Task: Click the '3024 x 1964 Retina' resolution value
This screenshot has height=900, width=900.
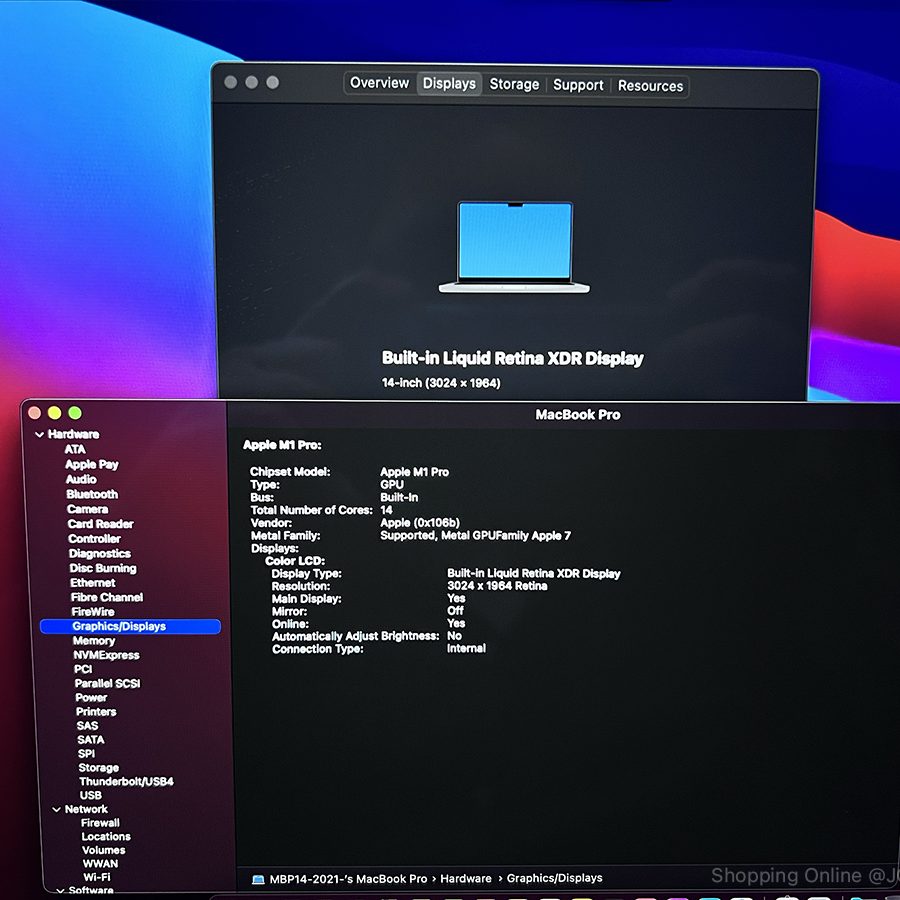Action: tap(497, 586)
